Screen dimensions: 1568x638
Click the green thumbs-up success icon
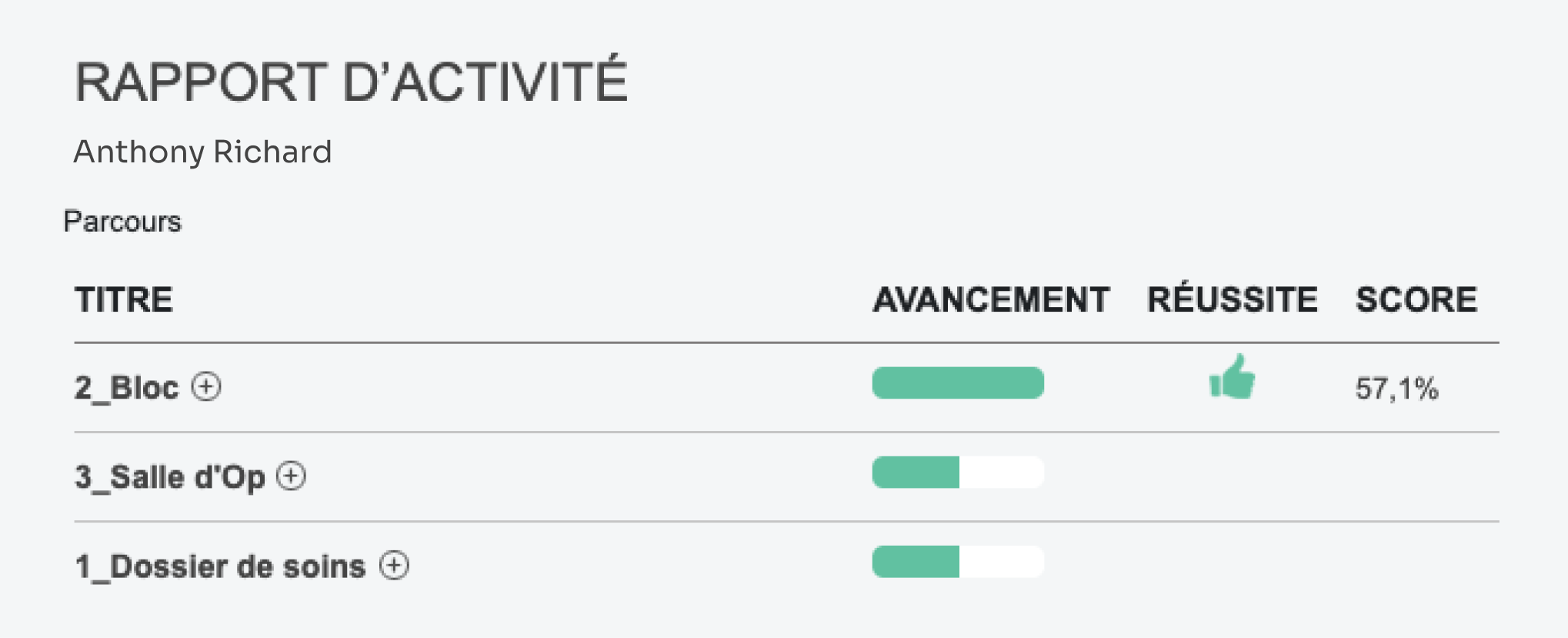pyautogui.click(x=1232, y=377)
